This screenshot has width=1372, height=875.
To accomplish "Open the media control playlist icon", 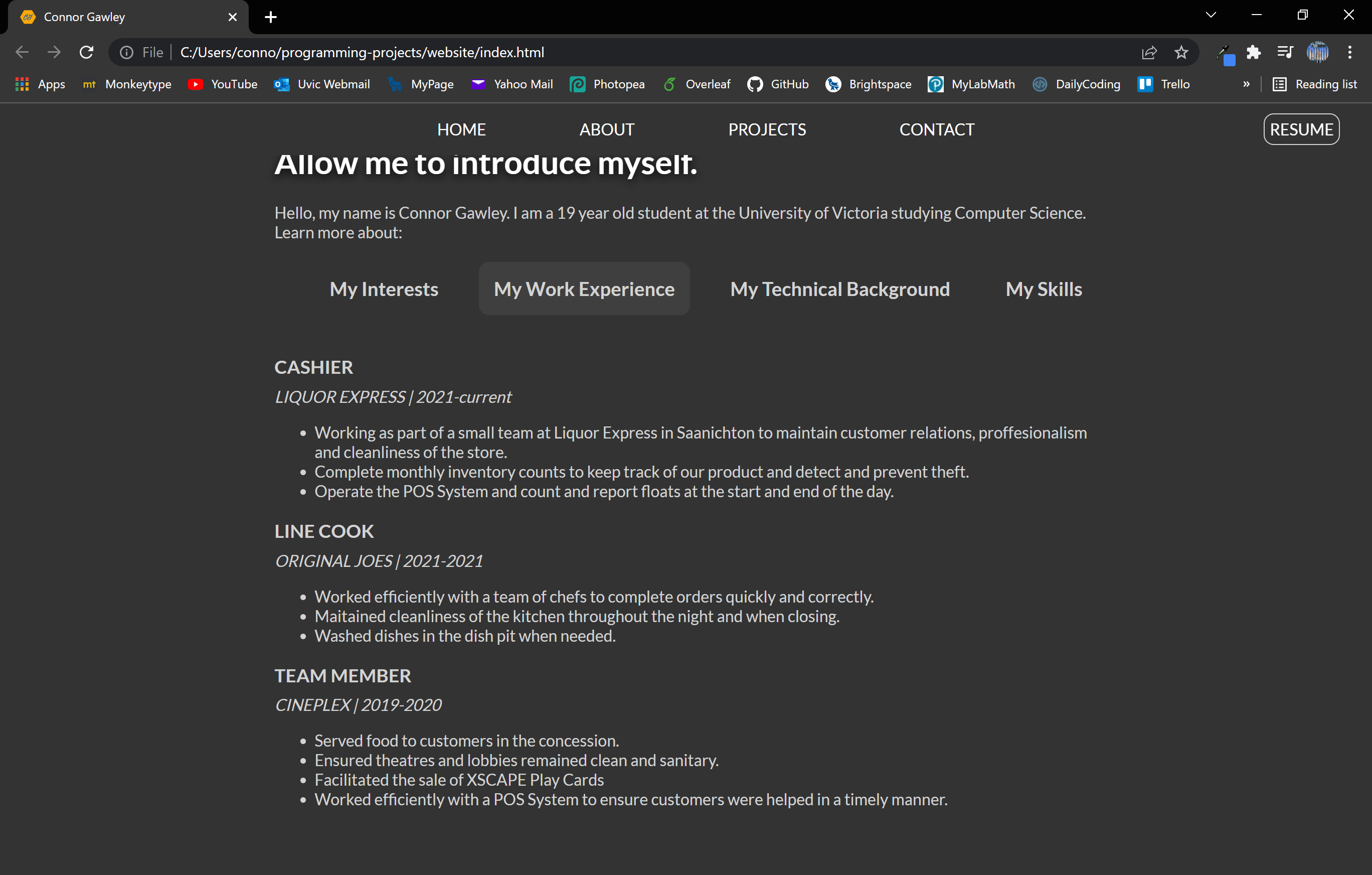I will (1285, 53).
